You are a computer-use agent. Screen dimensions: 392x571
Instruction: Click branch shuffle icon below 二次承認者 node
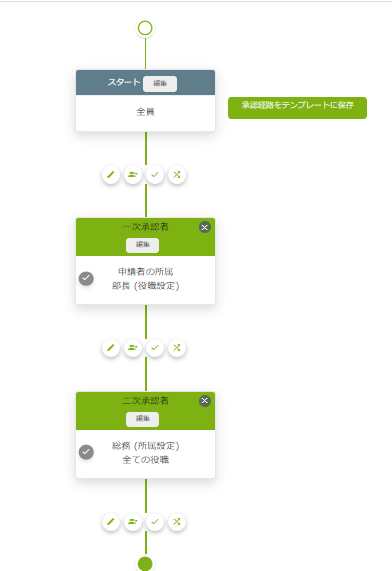click(177, 521)
